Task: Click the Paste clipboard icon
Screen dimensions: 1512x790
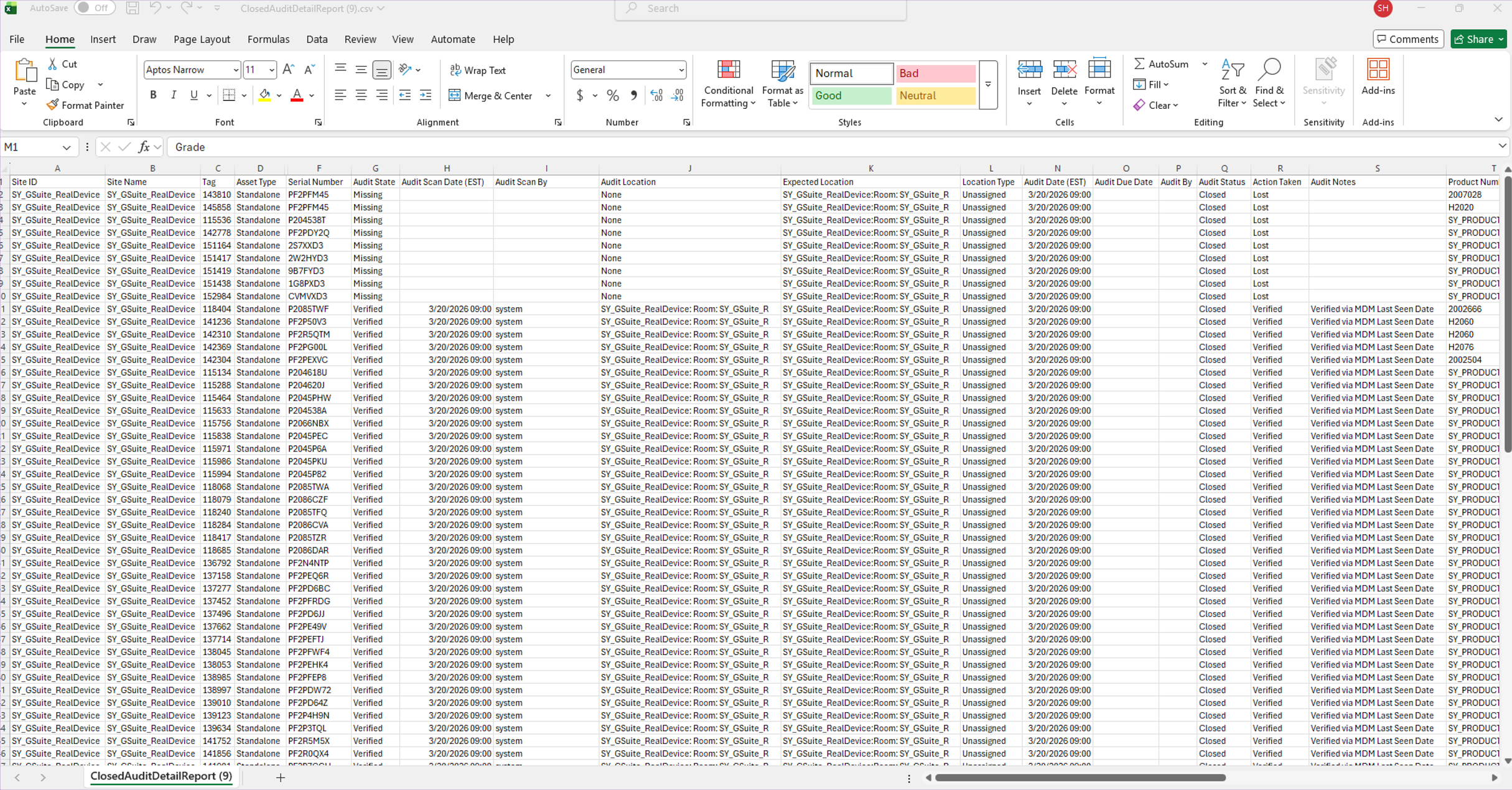Action: pos(25,72)
